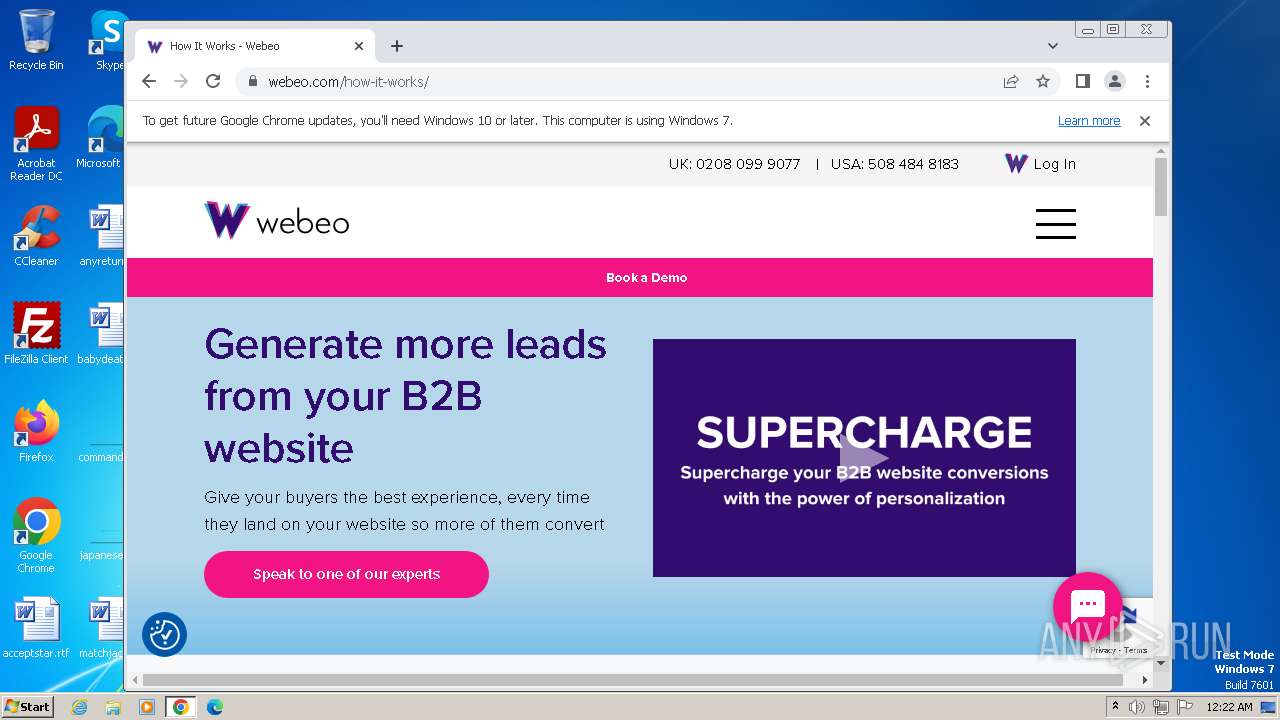
Task: Open a new browser tab
Action: tap(397, 46)
